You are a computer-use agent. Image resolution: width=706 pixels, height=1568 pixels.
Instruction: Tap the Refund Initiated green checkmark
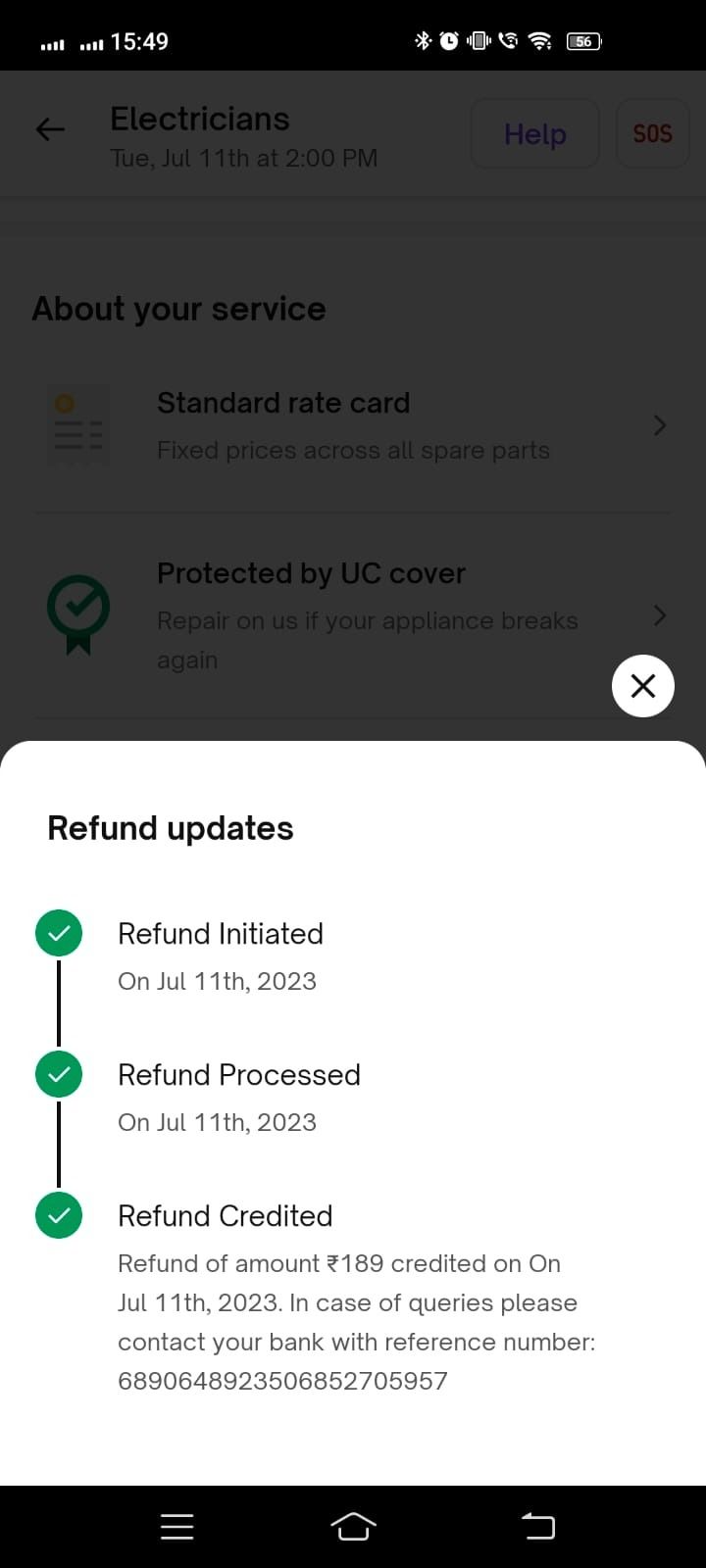[x=59, y=933]
